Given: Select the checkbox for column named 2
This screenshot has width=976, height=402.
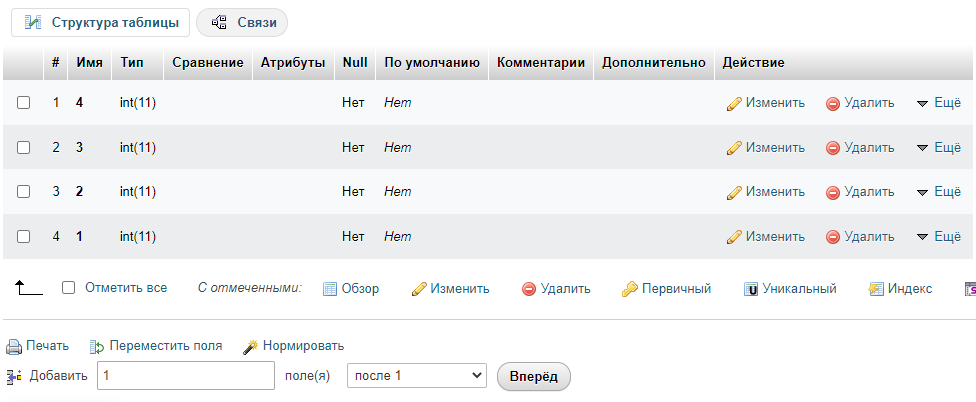Looking at the screenshot, I should point(24,192).
